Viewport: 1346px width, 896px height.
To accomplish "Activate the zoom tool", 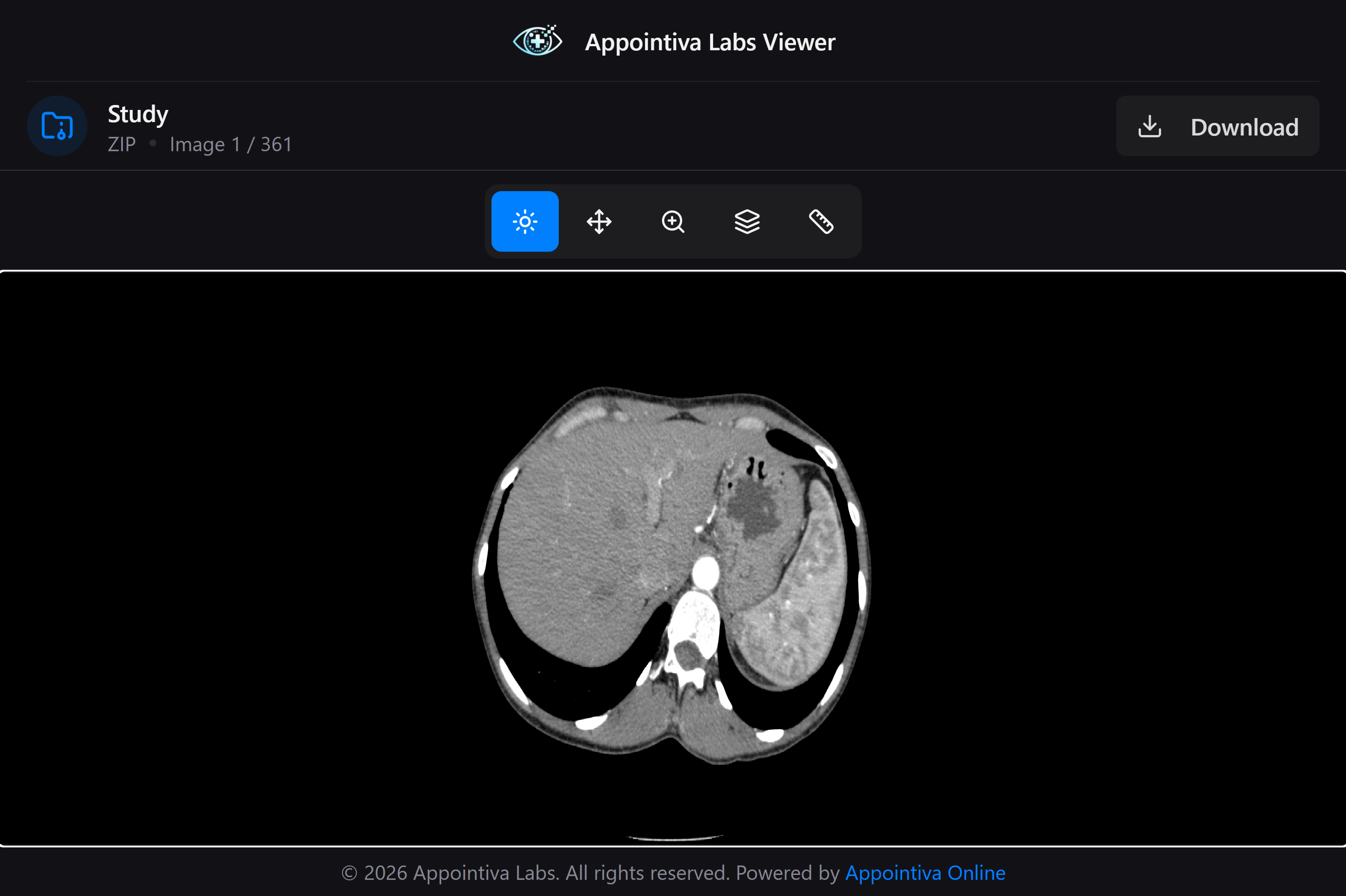I will pyautogui.click(x=673, y=222).
